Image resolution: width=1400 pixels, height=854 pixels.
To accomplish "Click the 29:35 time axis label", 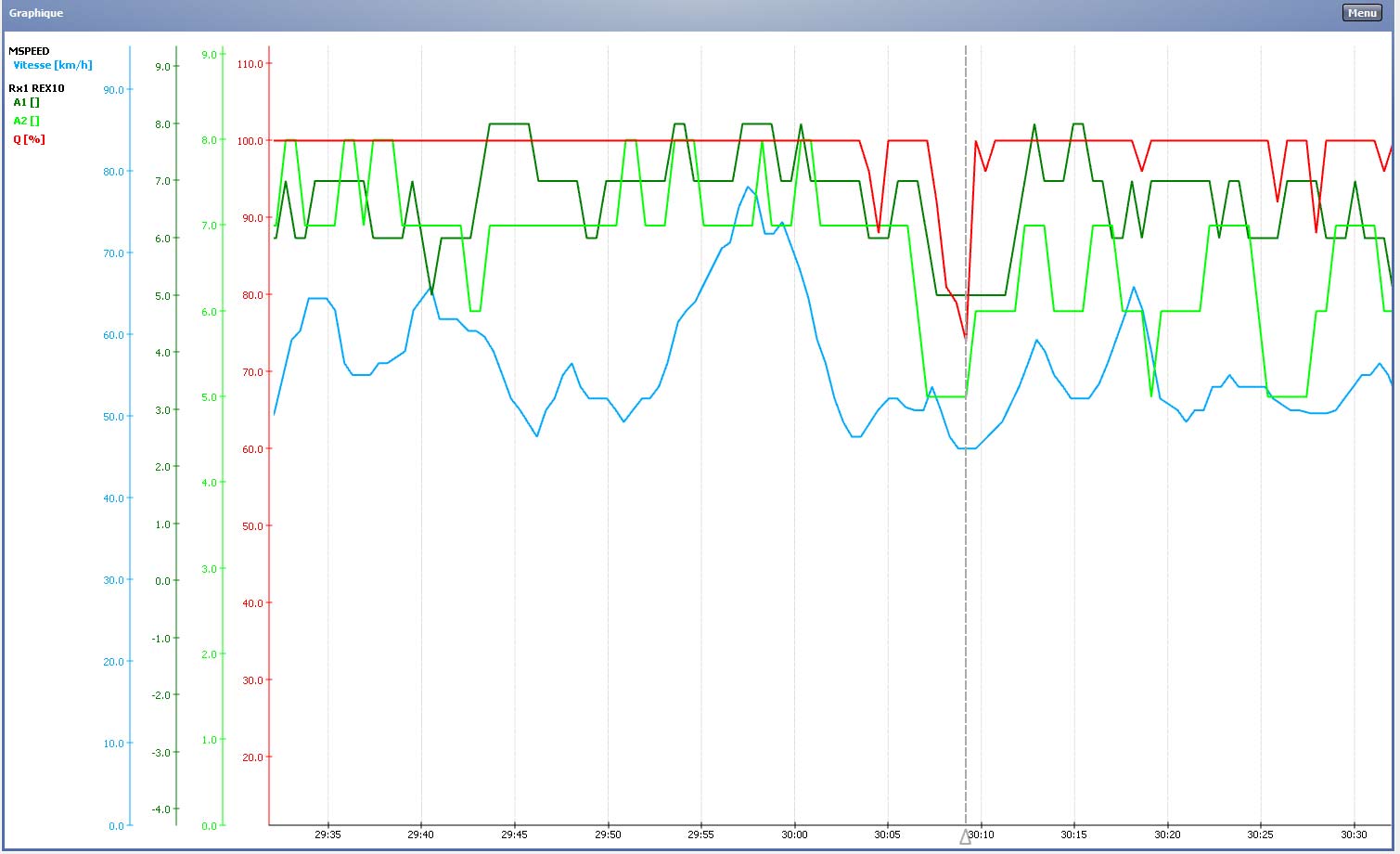I will pos(328,835).
